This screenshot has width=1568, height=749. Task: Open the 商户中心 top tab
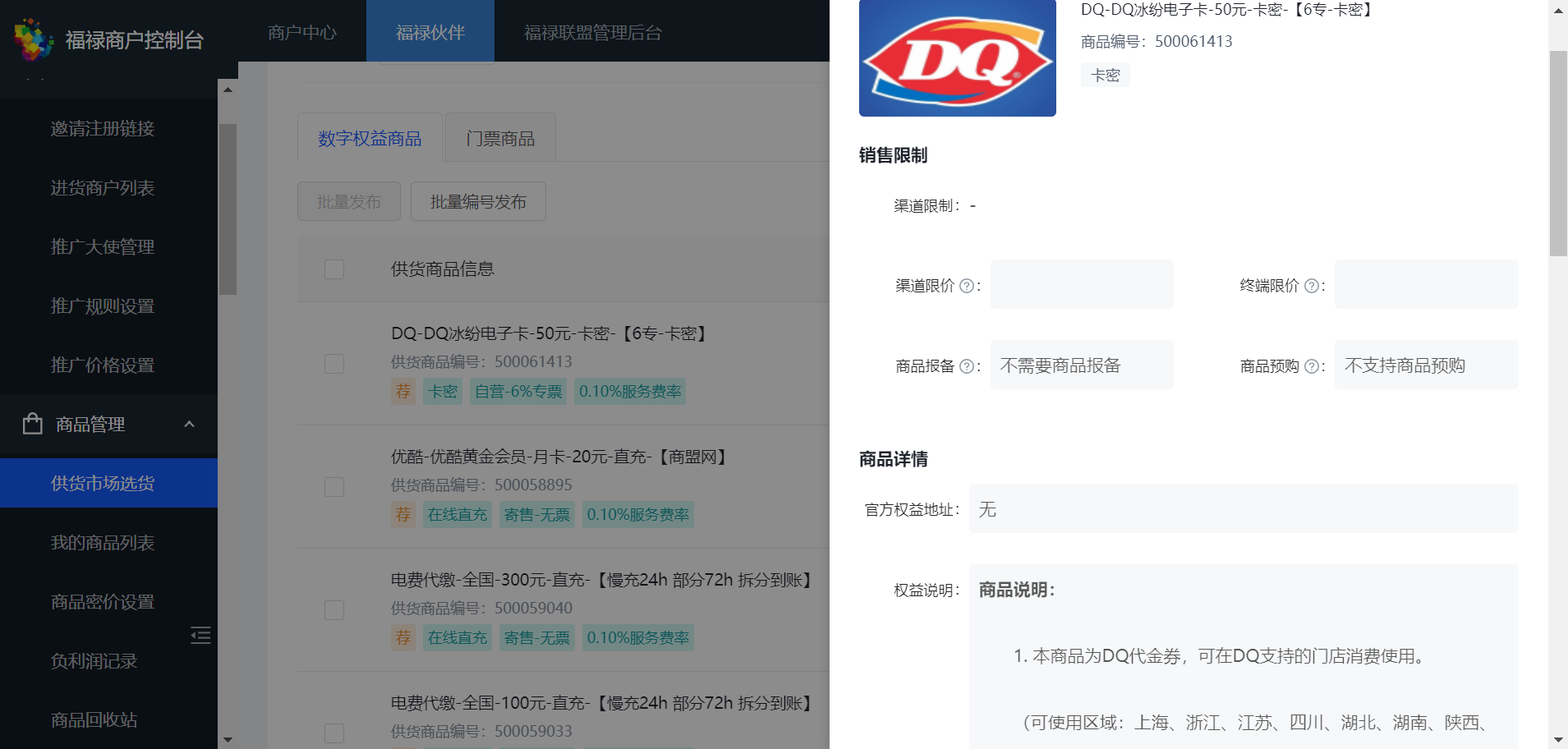[302, 32]
